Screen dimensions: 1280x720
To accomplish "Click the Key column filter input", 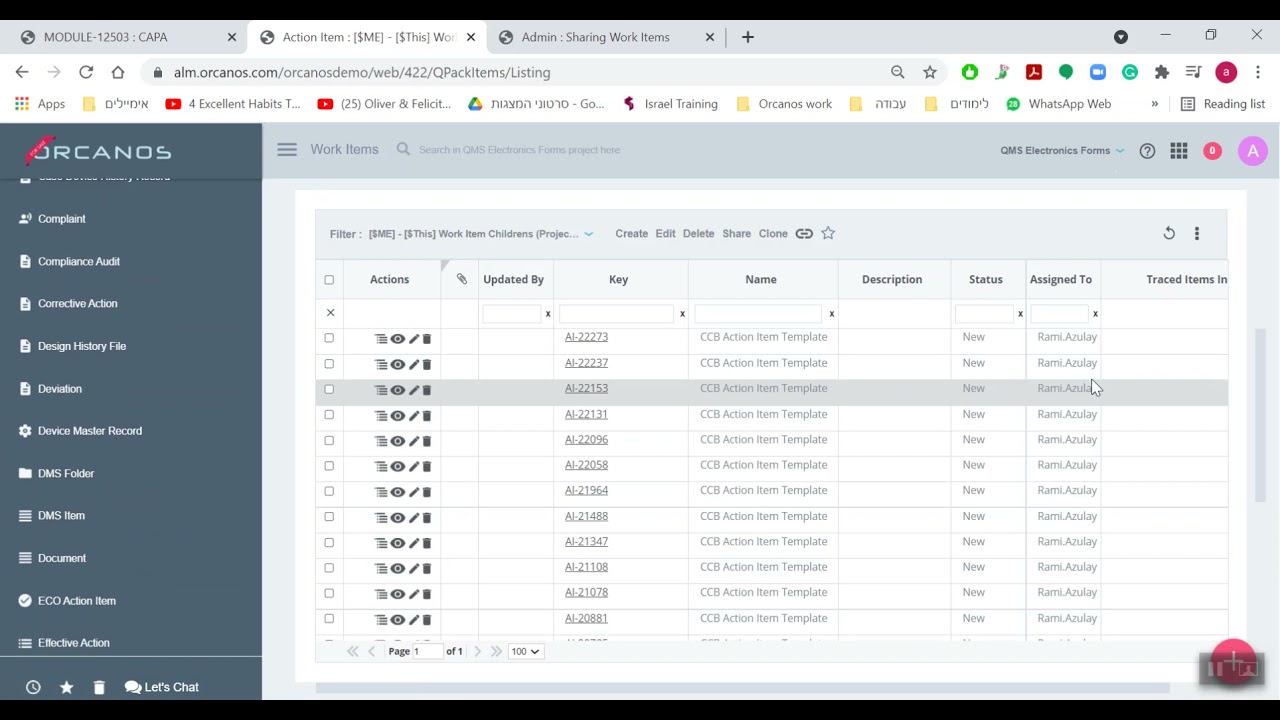I will pyautogui.click(x=616, y=314).
